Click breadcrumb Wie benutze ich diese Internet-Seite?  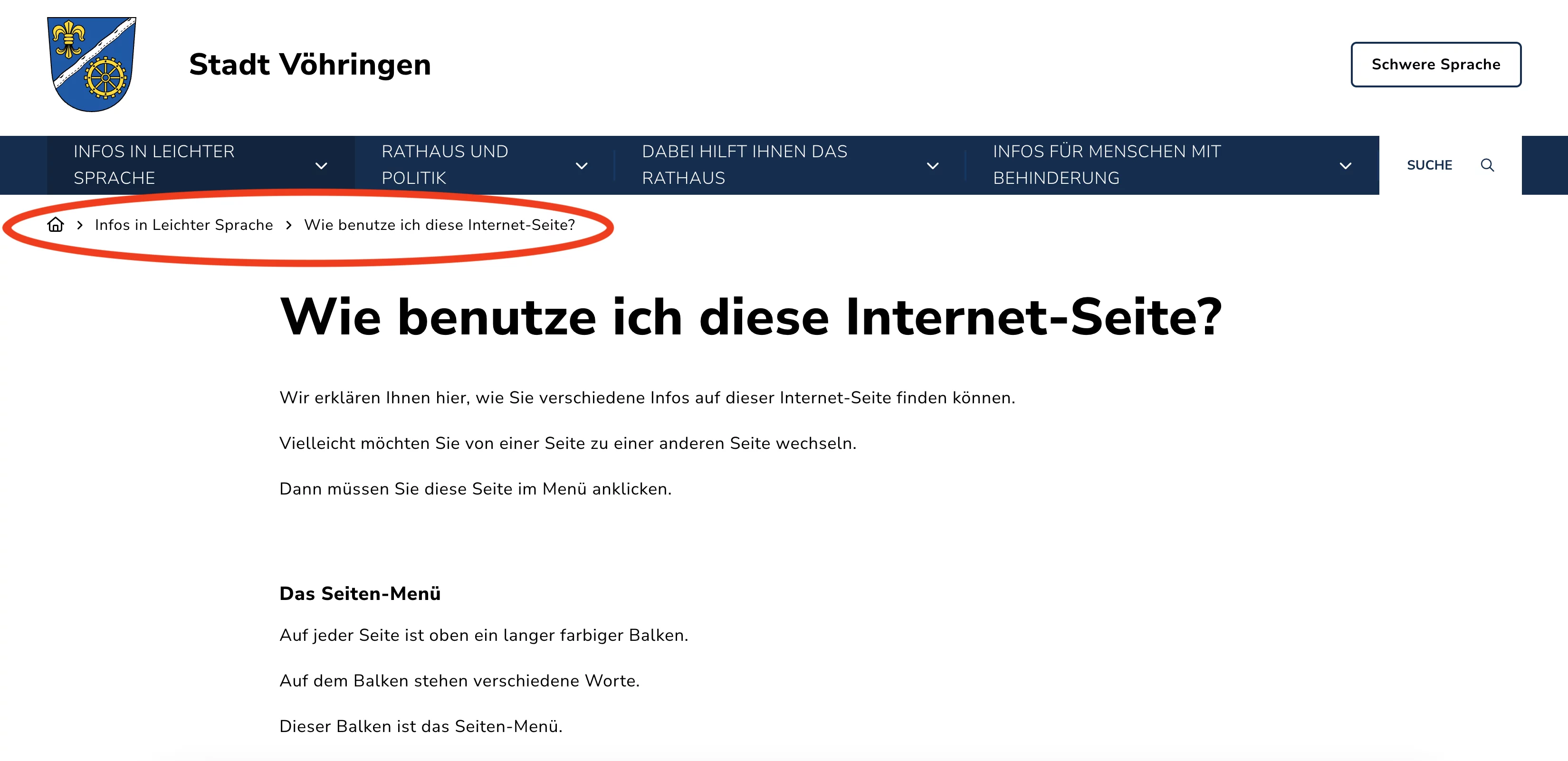tap(439, 225)
